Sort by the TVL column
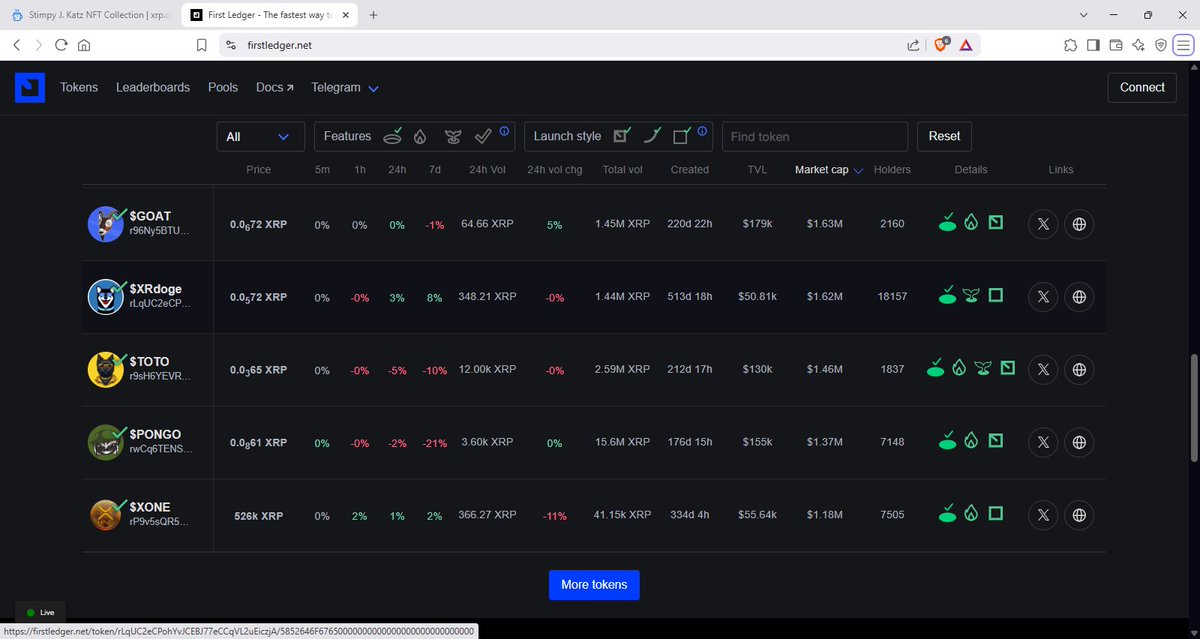Viewport: 1200px width, 639px height. [757, 170]
